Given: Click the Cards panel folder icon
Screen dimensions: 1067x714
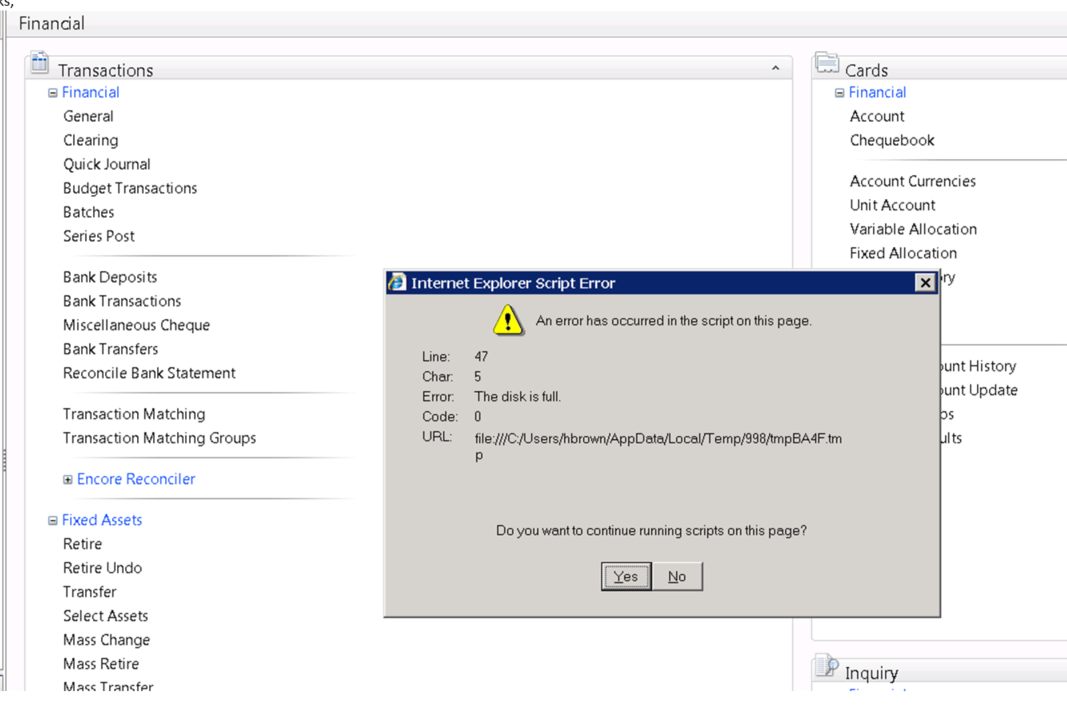Looking at the screenshot, I should click(827, 65).
